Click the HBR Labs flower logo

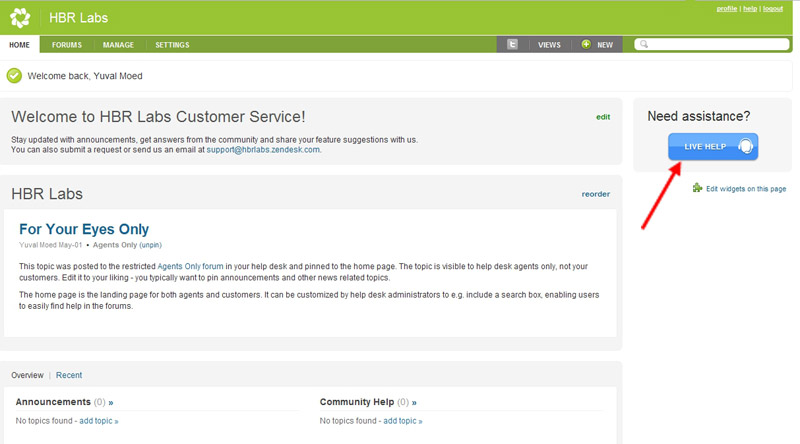click(x=20, y=18)
